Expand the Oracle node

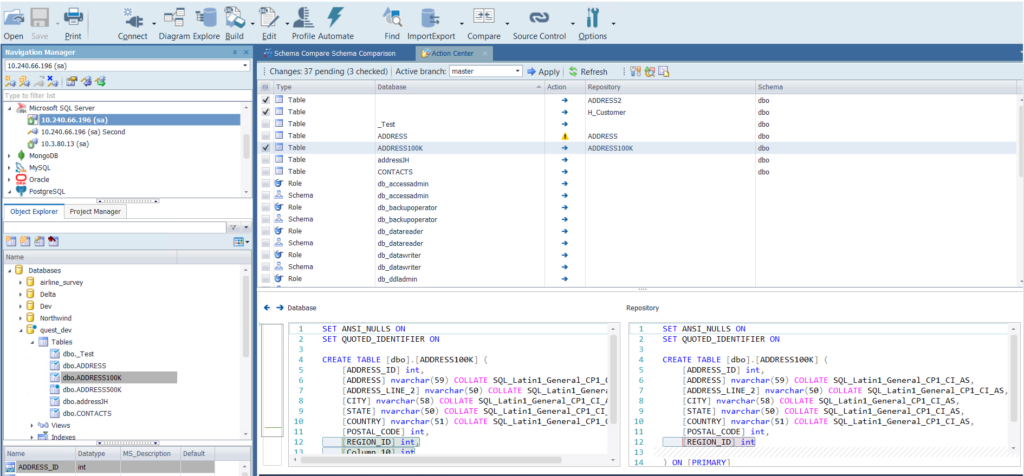pos(9,180)
